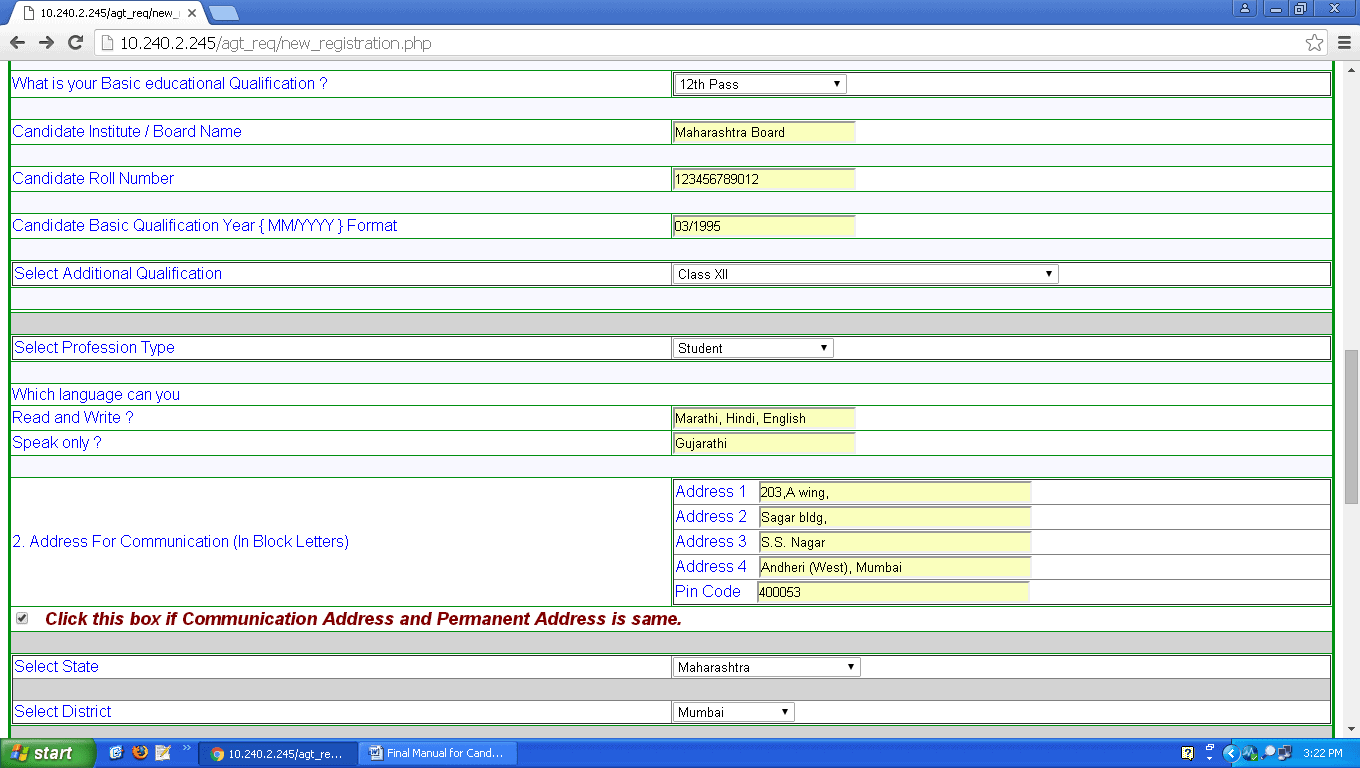The width and height of the screenshot is (1360, 768).
Task: Open the Select District dropdown
Action: (734, 712)
